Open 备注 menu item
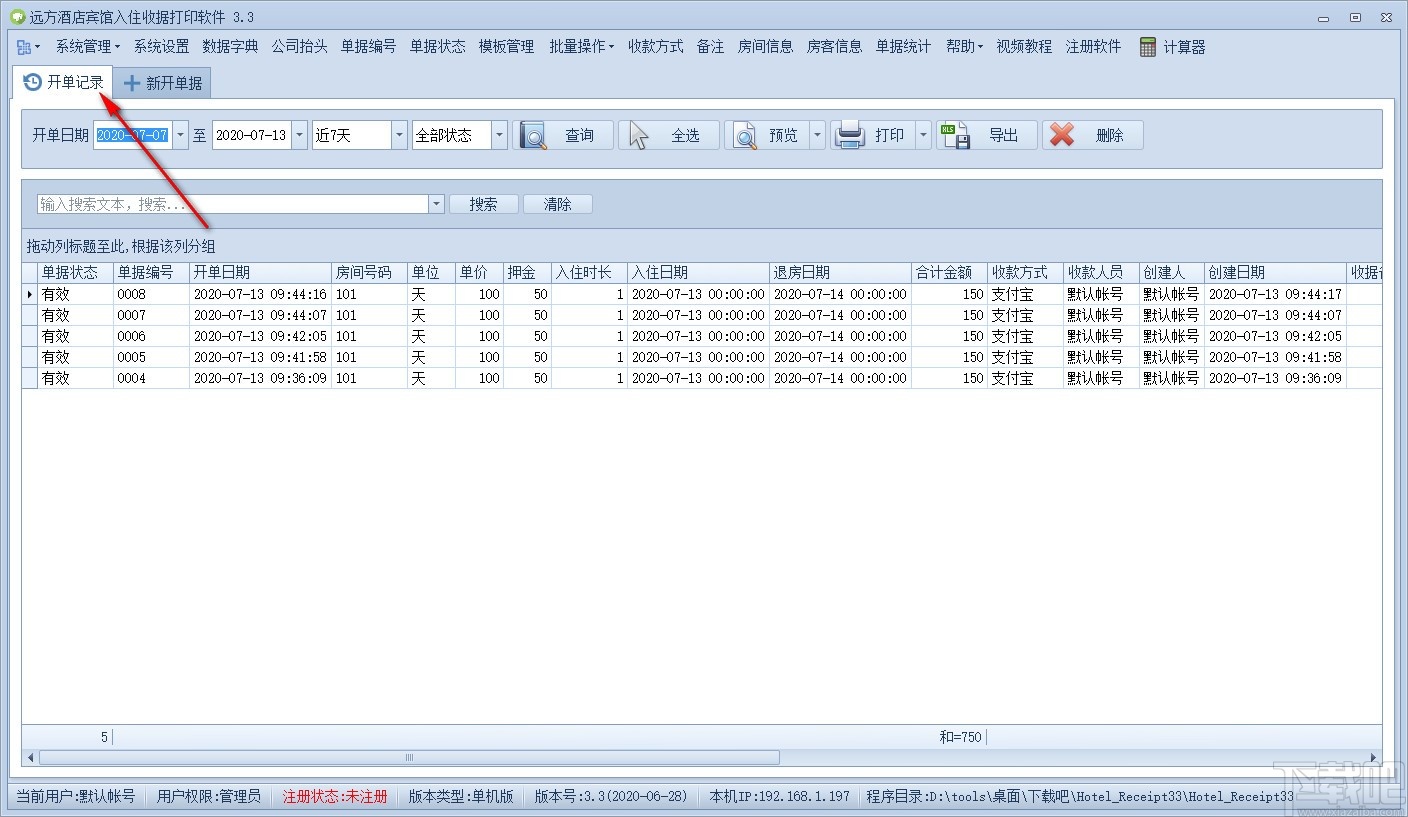The width and height of the screenshot is (1408, 817). tap(711, 47)
